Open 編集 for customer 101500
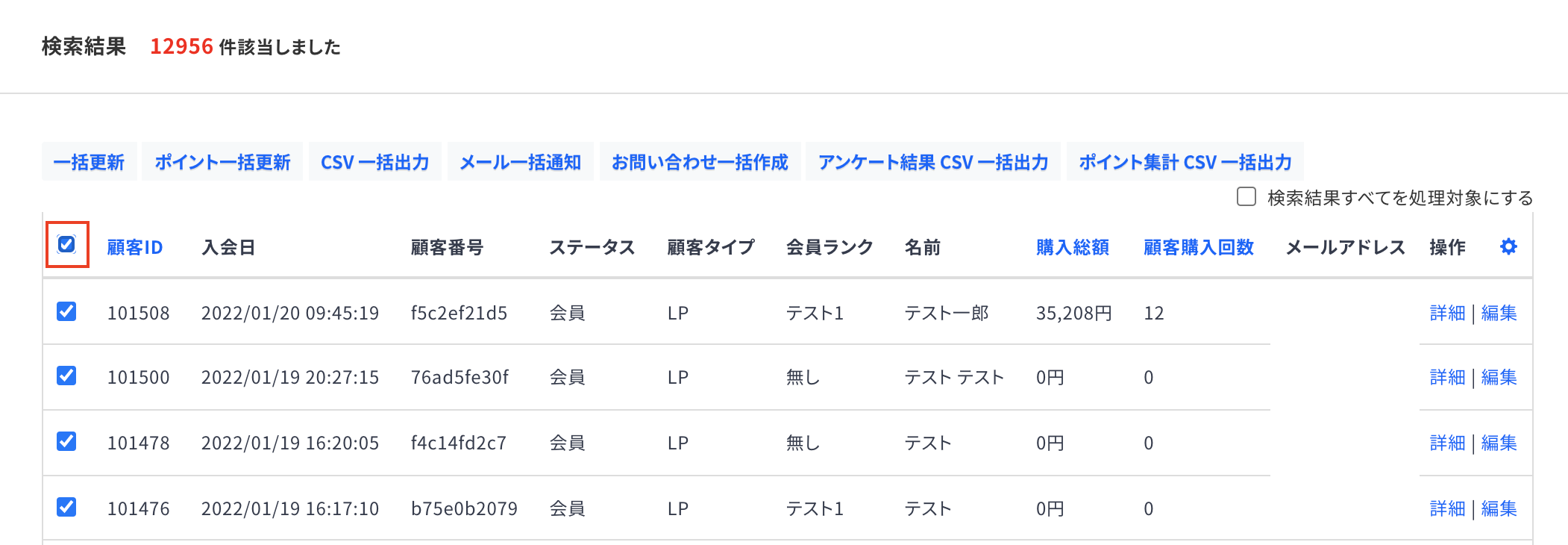 [1499, 377]
